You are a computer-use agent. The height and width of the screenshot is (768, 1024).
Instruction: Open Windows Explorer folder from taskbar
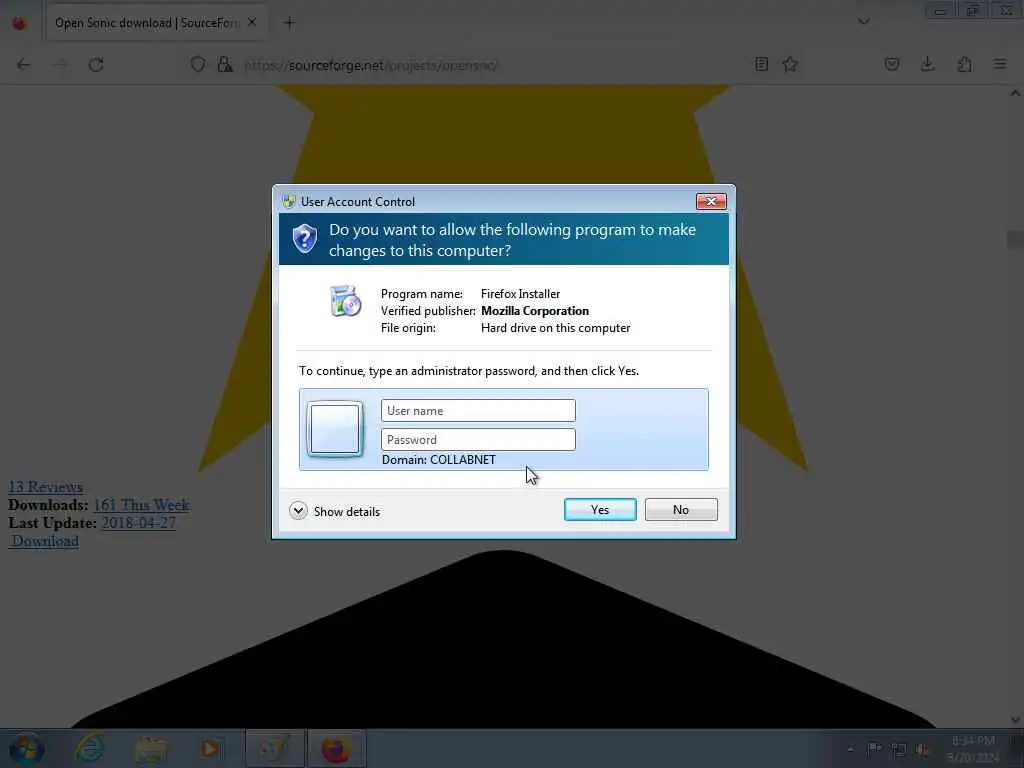tap(151, 748)
